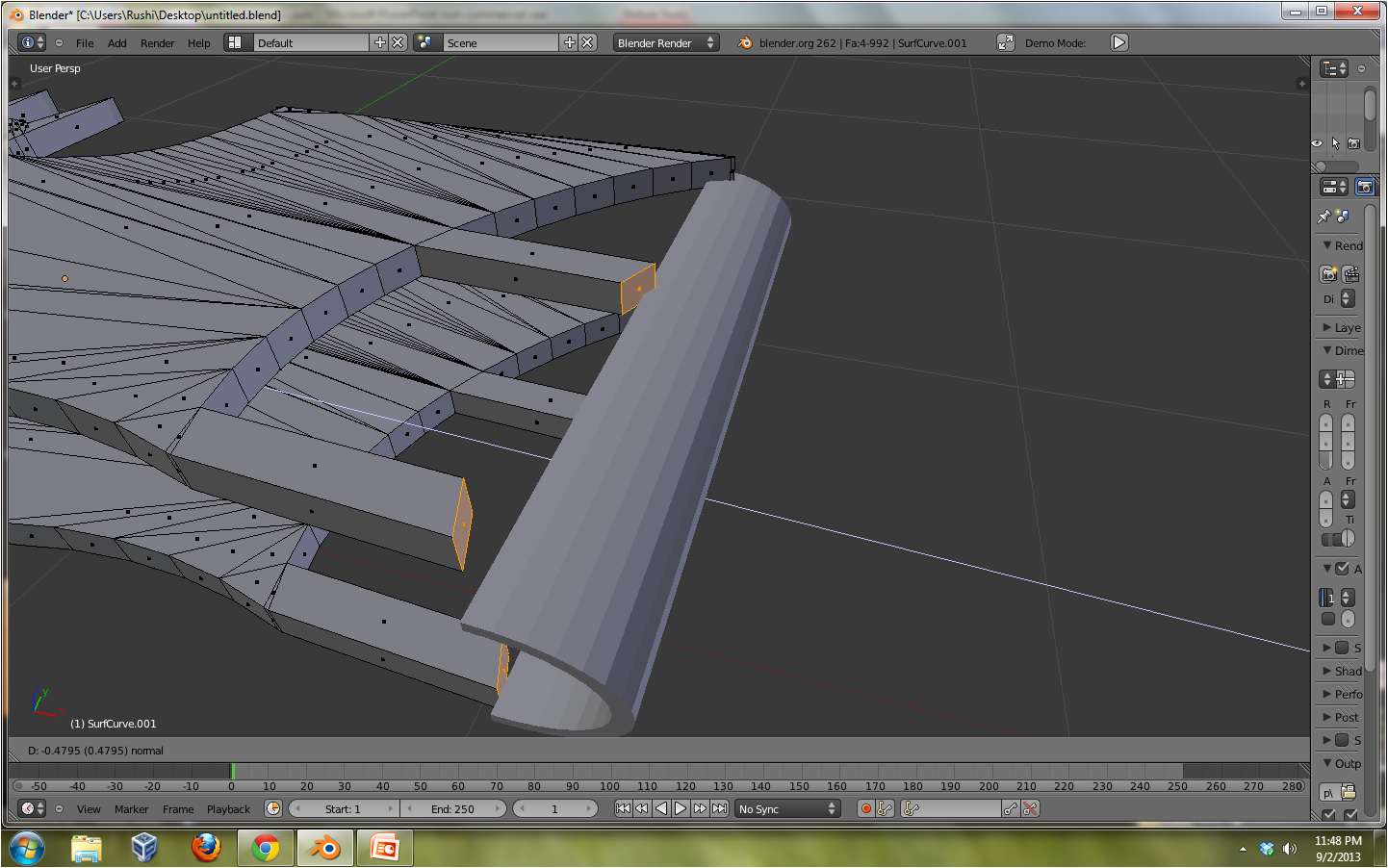Open the Blender Render engine dropdown

tap(666, 42)
